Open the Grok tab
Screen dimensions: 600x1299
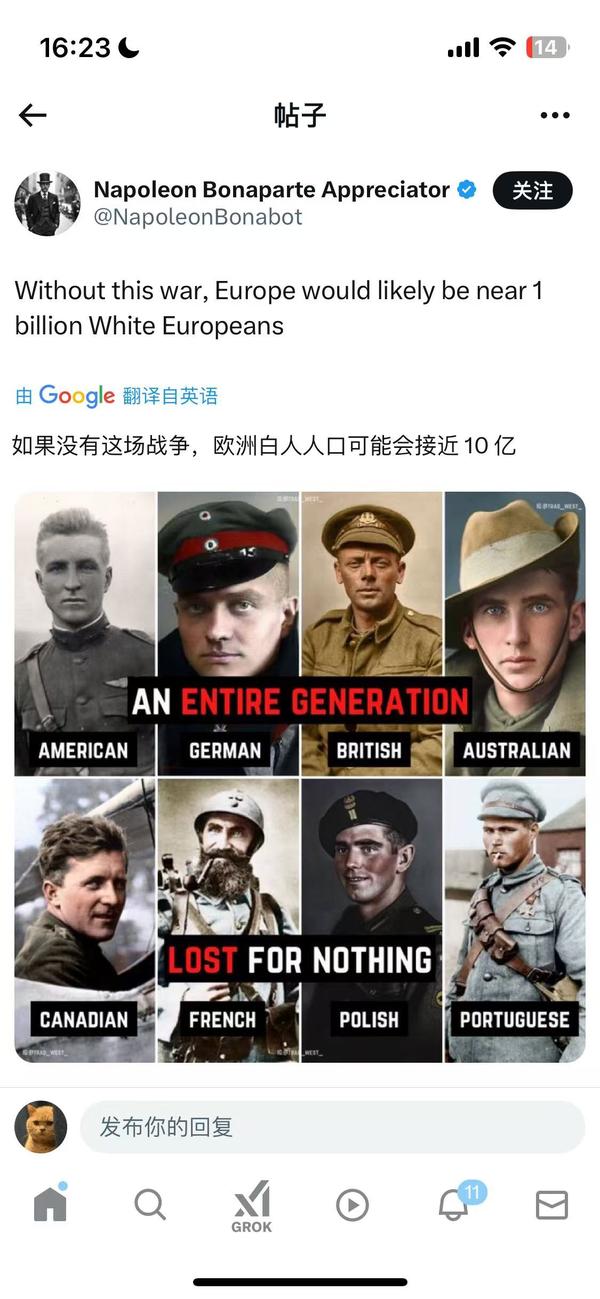coord(251,1206)
